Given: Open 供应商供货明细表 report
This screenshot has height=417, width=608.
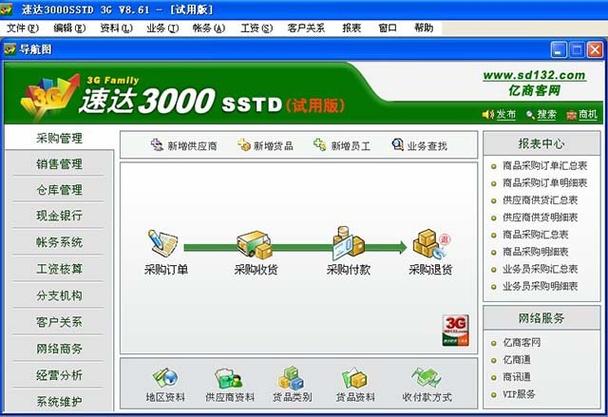Looking at the screenshot, I should pos(540,217).
